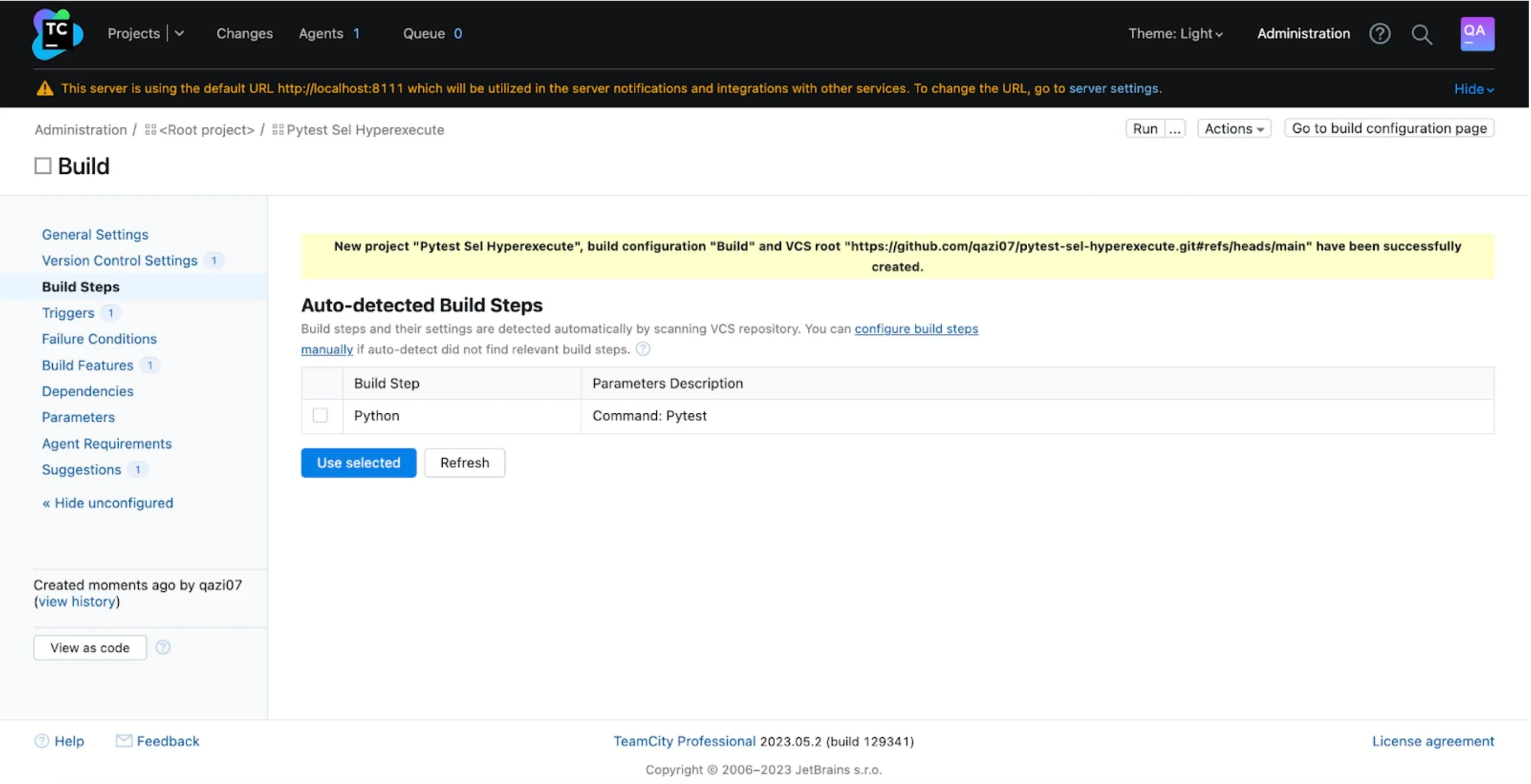Expand the Actions dropdown
Viewport: 1531px width, 784px height.
pyautogui.click(x=1233, y=128)
